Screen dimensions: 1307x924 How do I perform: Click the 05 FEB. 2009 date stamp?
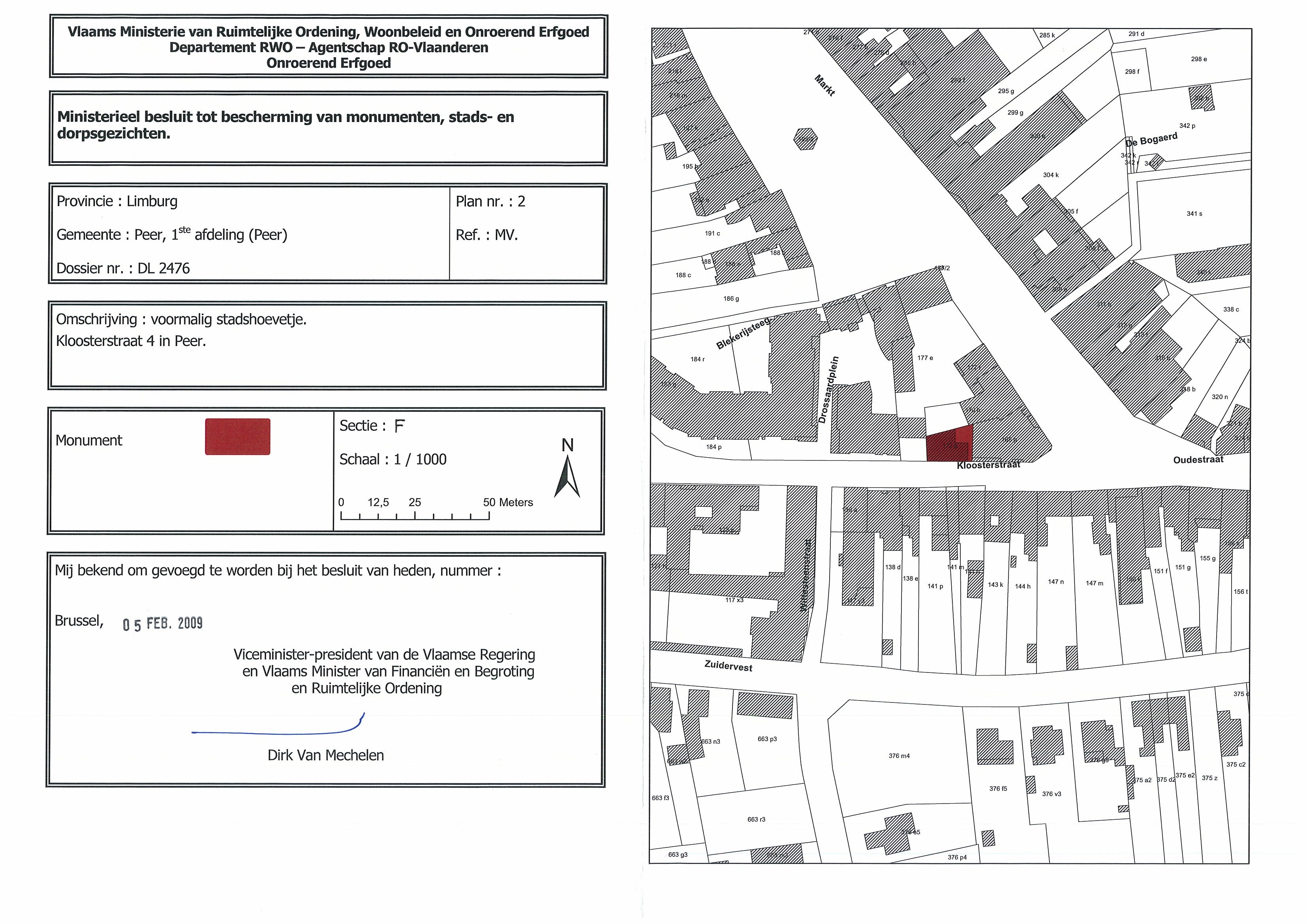tap(163, 624)
